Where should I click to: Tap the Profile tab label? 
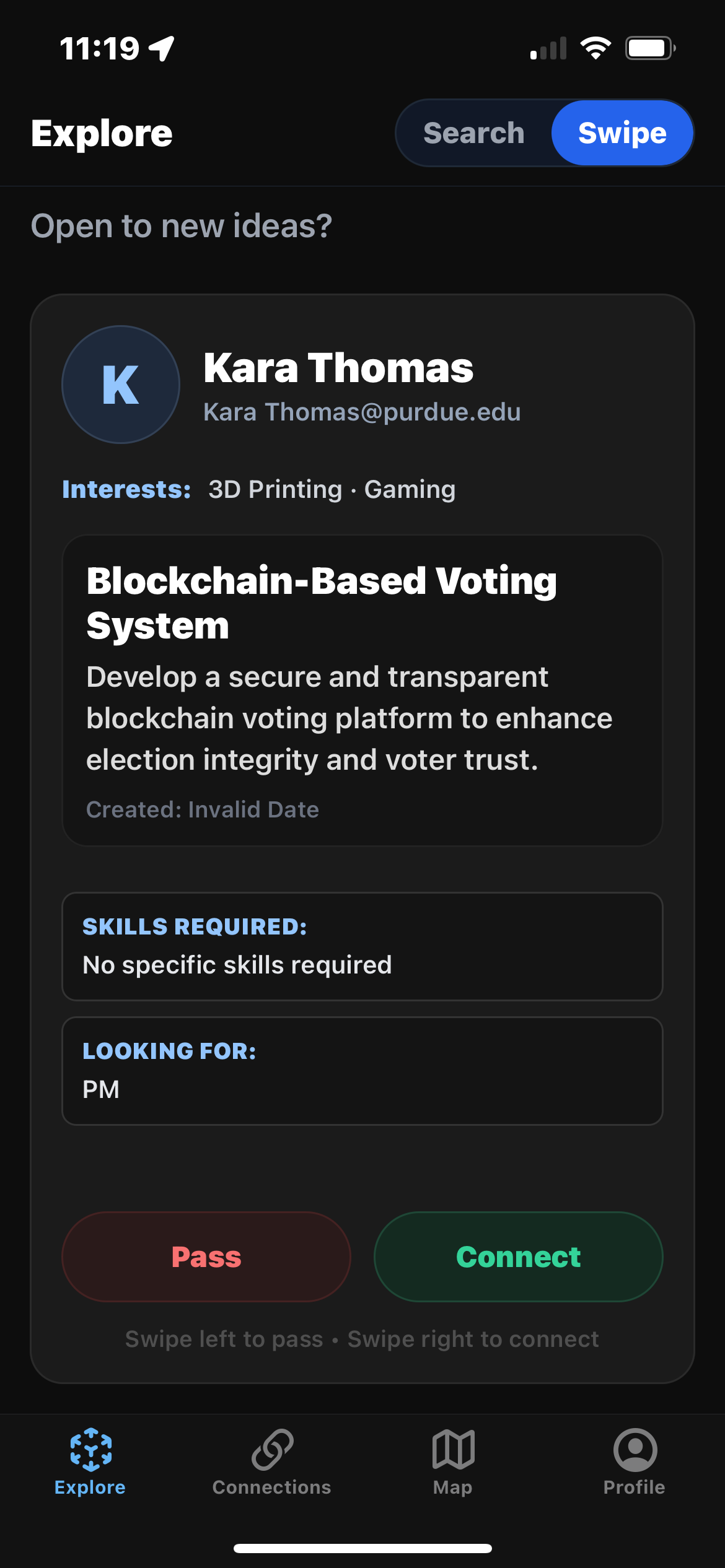pyautogui.click(x=635, y=1487)
